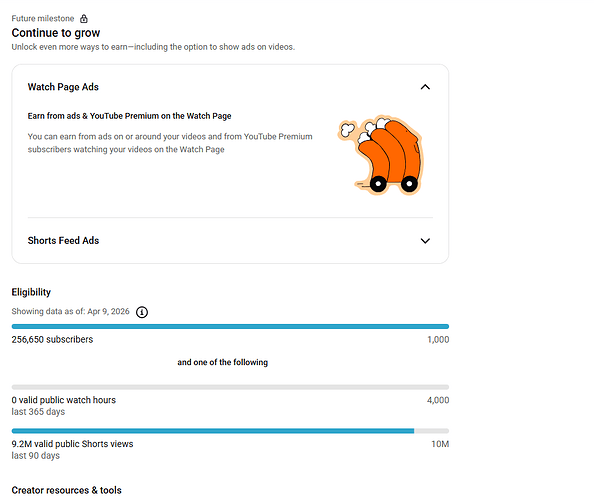Select the Eligibility section heading
The image size is (594, 500).
click(x=31, y=292)
